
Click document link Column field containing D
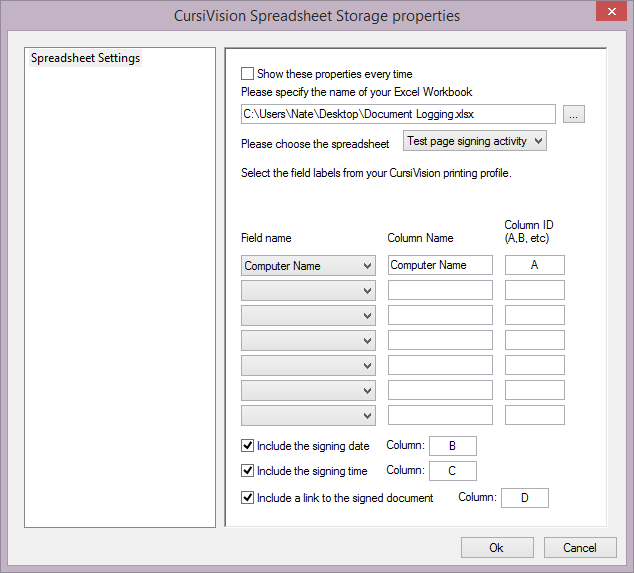pyautogui.click(x=524, y=497)
